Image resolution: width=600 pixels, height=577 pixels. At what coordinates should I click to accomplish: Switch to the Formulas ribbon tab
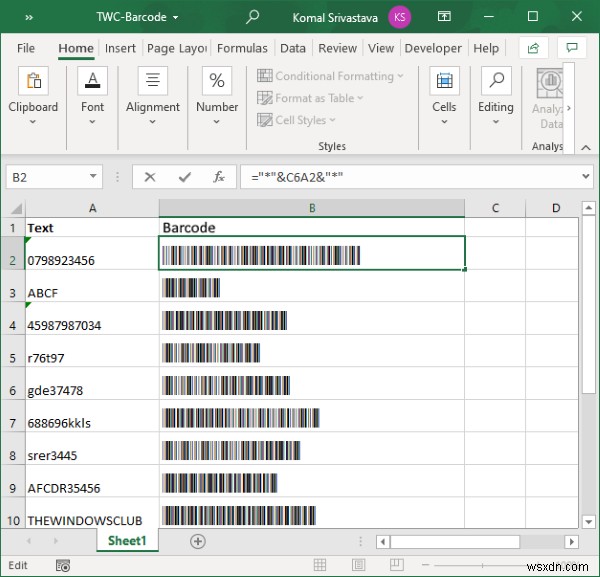(242, 48)
